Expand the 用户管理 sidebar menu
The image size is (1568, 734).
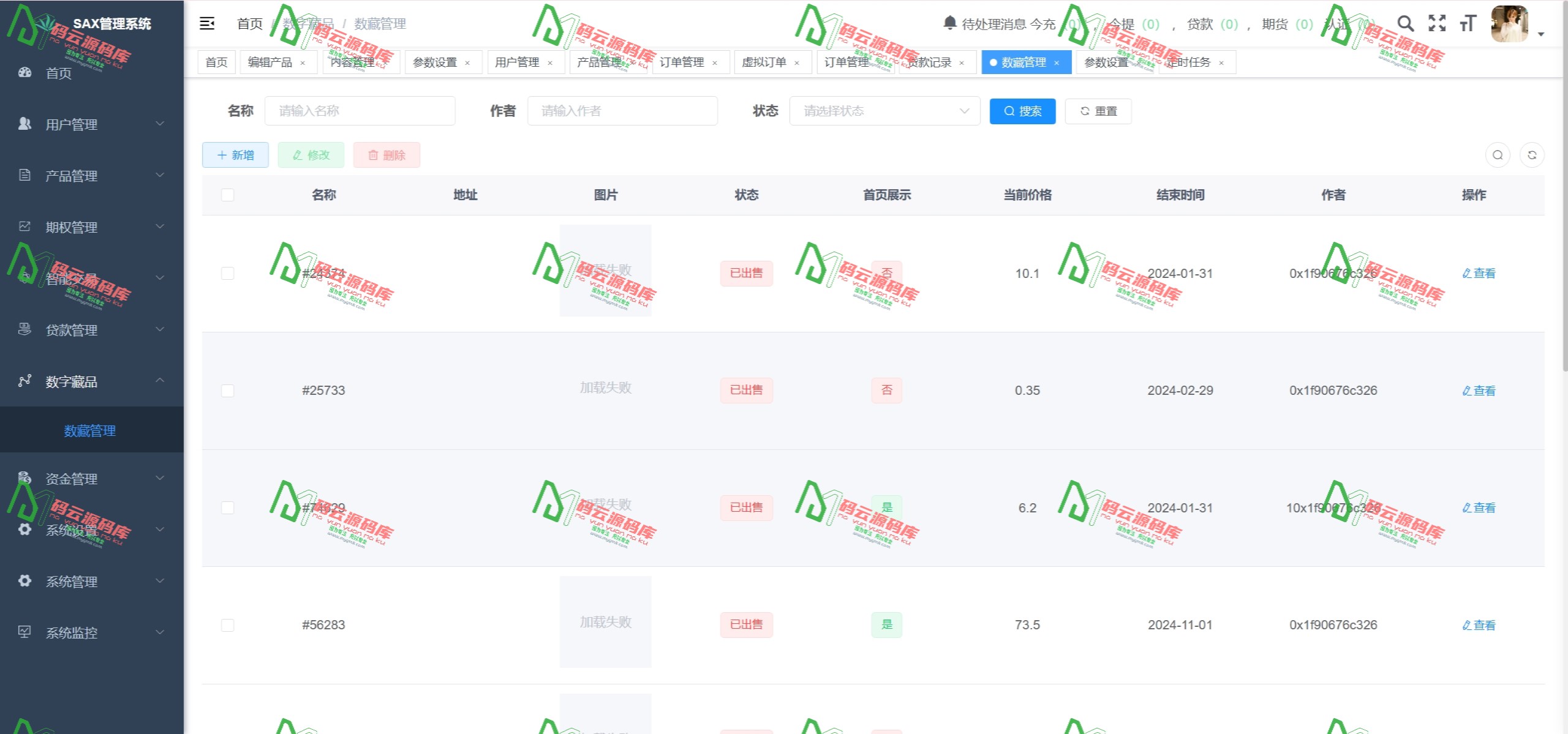click(x=92, y=124)
